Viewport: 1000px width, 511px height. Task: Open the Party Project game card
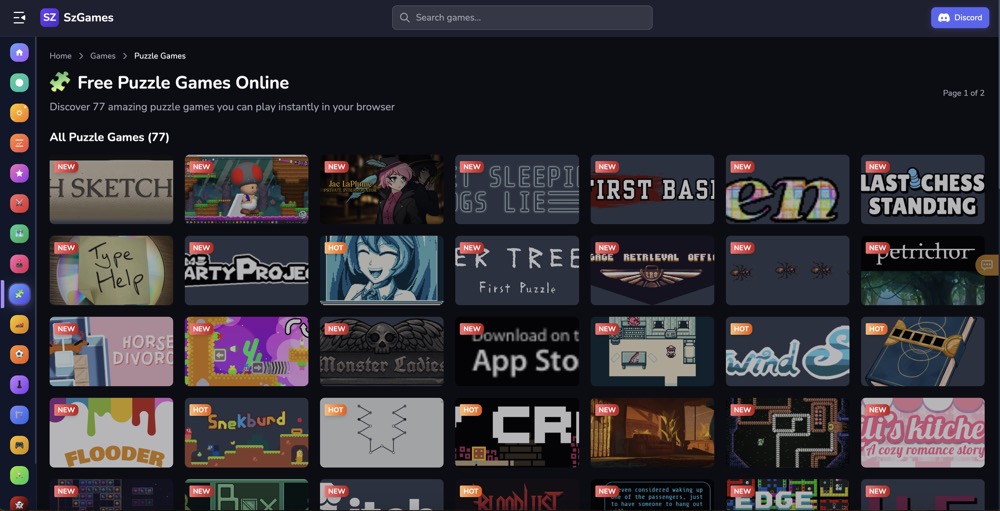(246, 270)
